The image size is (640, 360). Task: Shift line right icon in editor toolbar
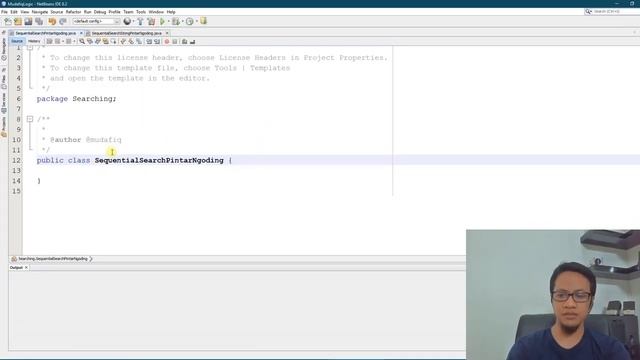157,41
